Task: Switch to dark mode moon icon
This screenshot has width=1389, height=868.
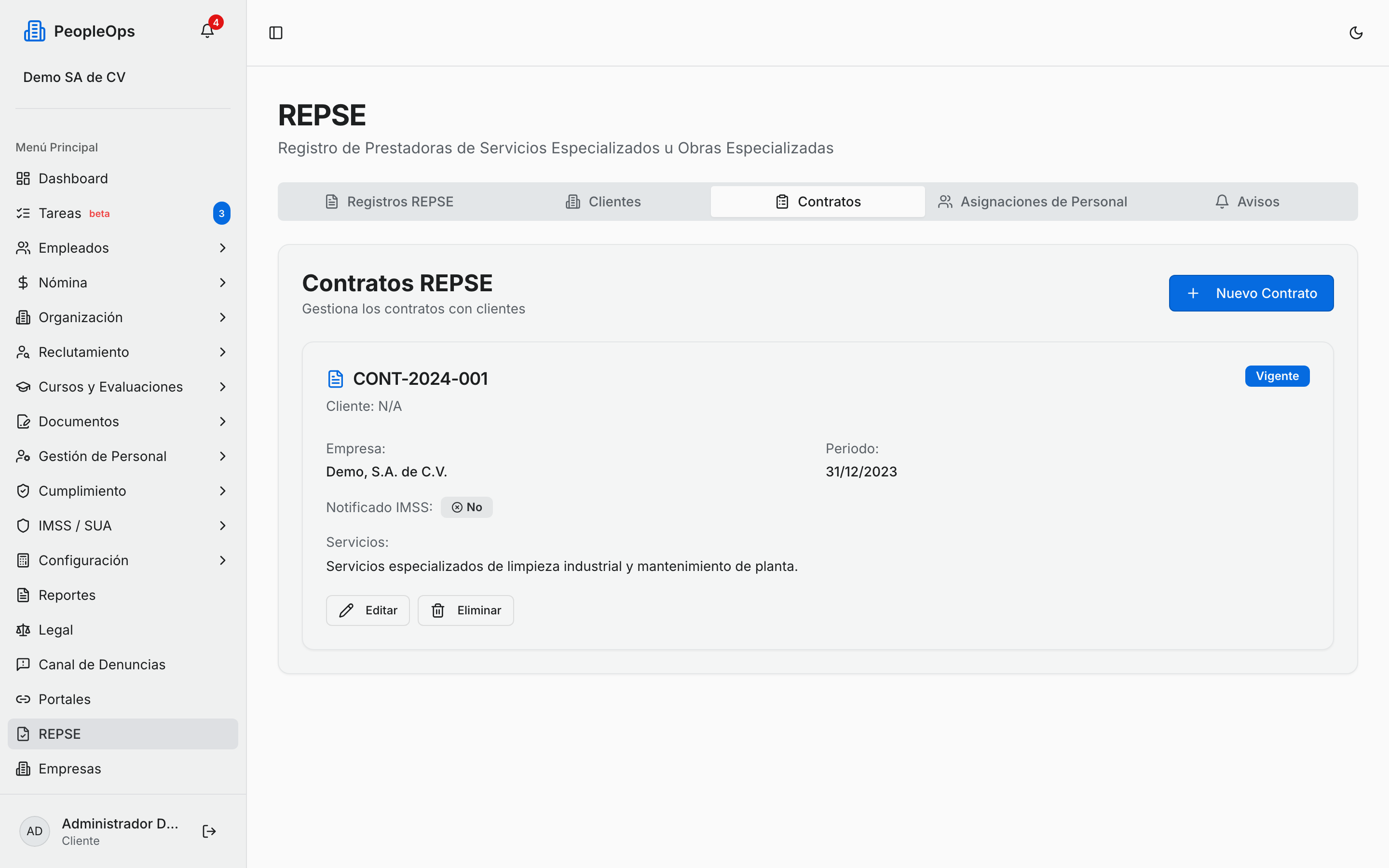Action: tap(1356, 33)
